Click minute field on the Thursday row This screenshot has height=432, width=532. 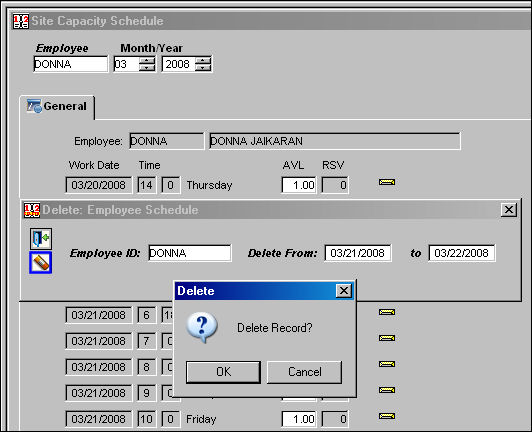(x=171, y=185)
